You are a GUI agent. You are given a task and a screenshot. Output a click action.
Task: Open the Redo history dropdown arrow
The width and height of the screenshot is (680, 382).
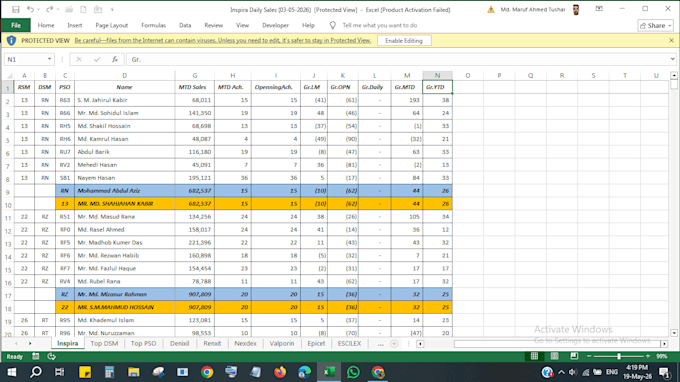pyautogui.click(x=58, y=10)
